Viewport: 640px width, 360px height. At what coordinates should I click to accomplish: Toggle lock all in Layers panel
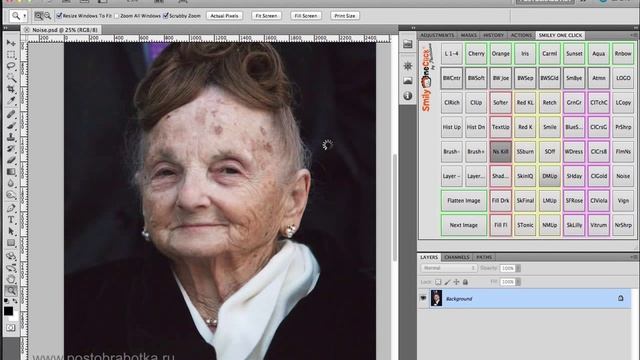point(465,282)
